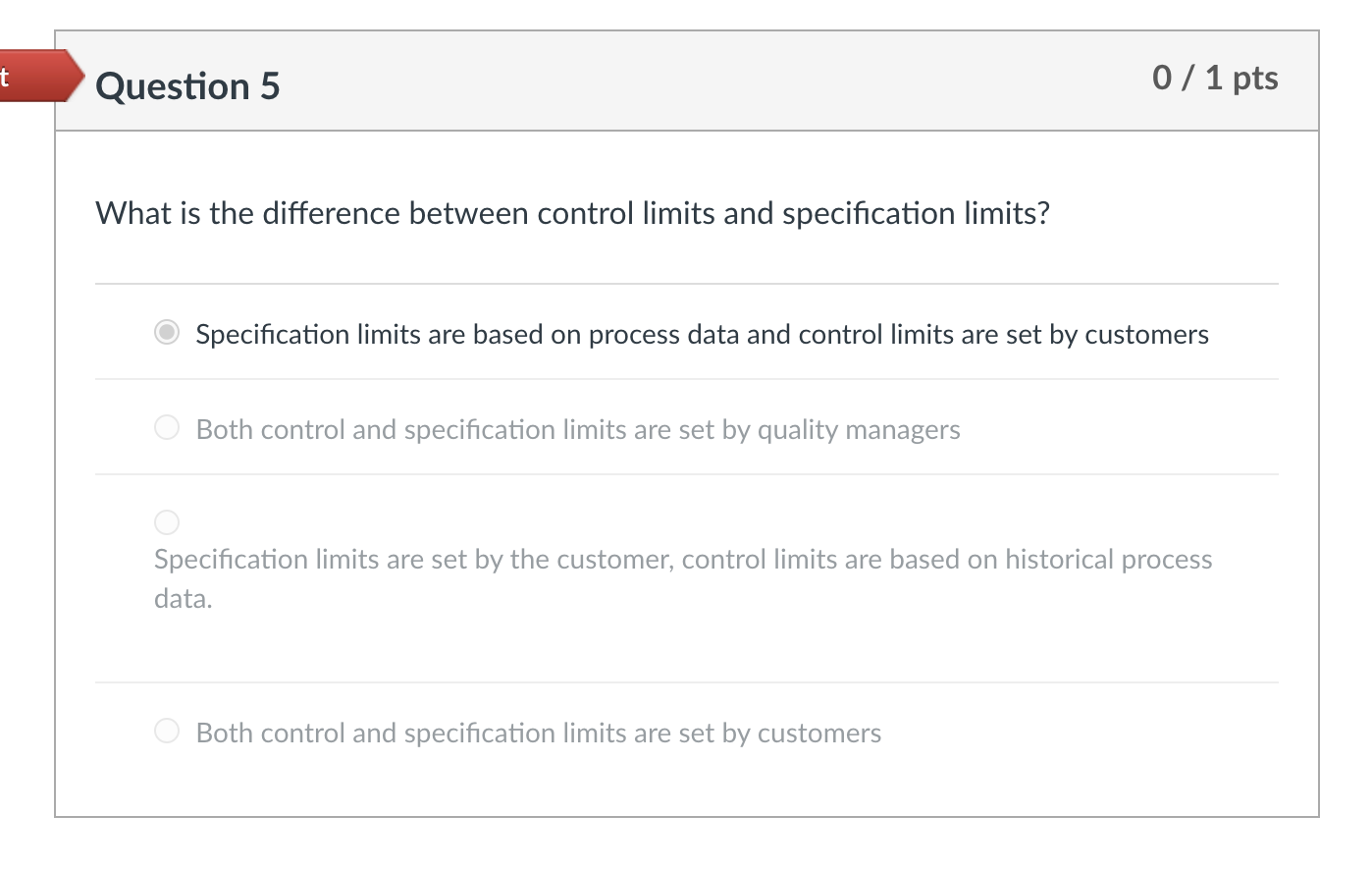Click the 'set by quality managers' answer label
The width and height of the screenshot is (1372, 870).
(577, 430)
